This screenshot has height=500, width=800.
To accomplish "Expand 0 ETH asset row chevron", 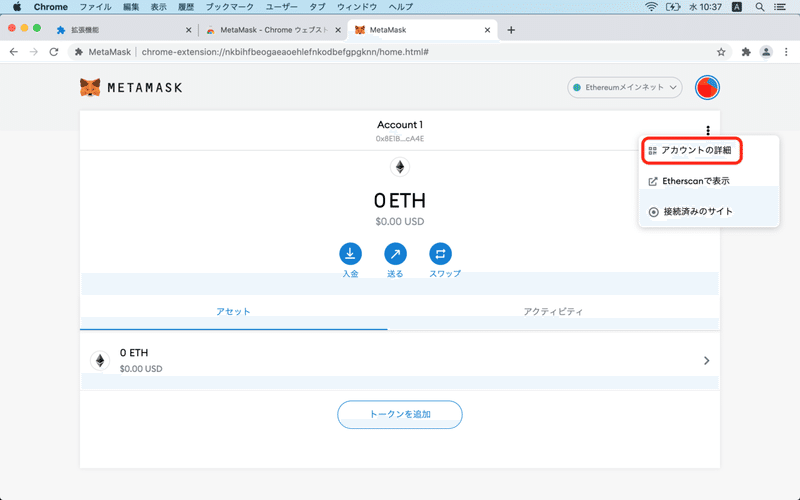I will (x=707, y=361).
